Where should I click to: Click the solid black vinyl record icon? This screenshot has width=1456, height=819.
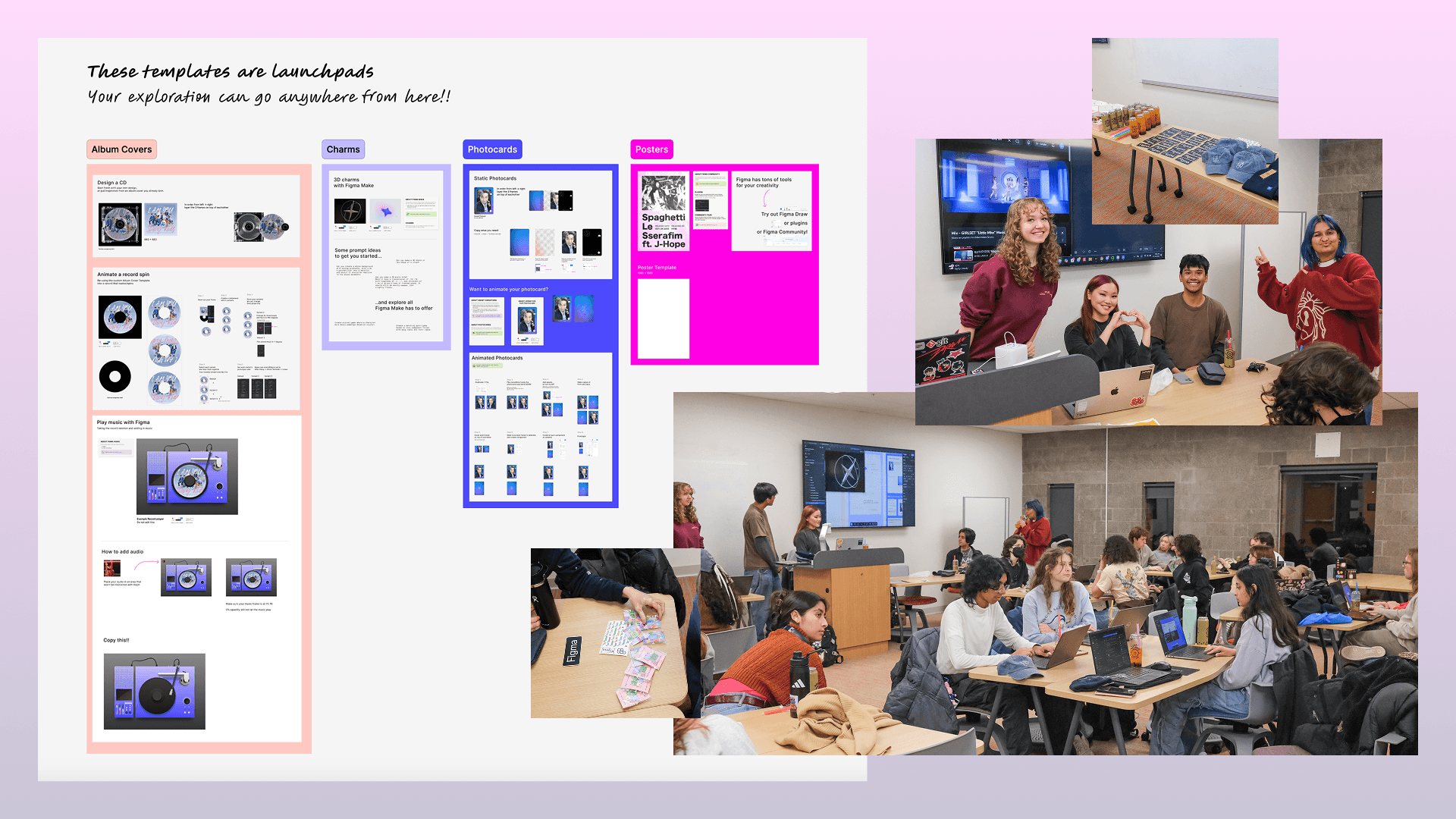[x=115, y=376]
